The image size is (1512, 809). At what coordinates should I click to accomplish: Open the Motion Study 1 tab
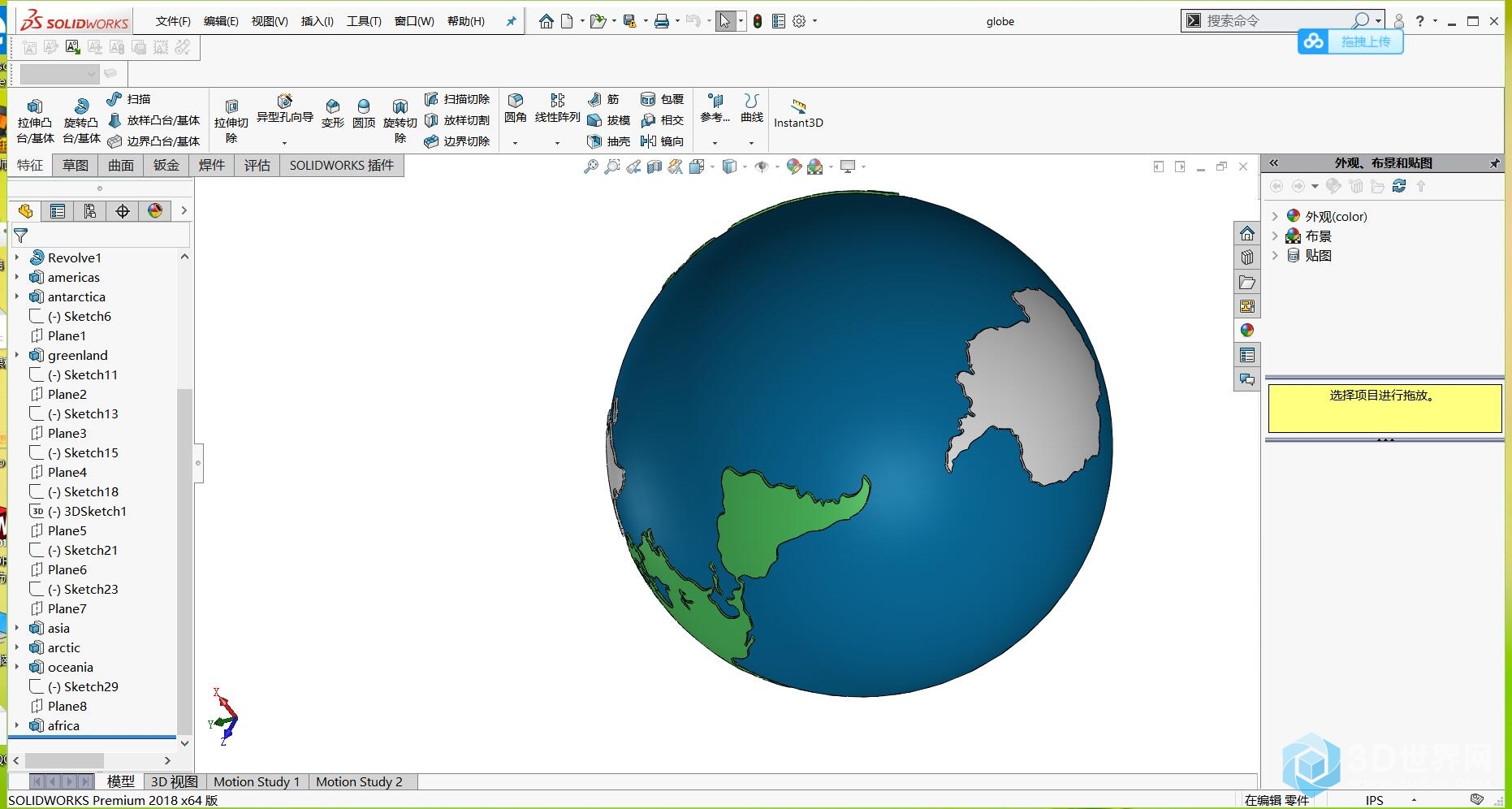click(x=257, y=781)
